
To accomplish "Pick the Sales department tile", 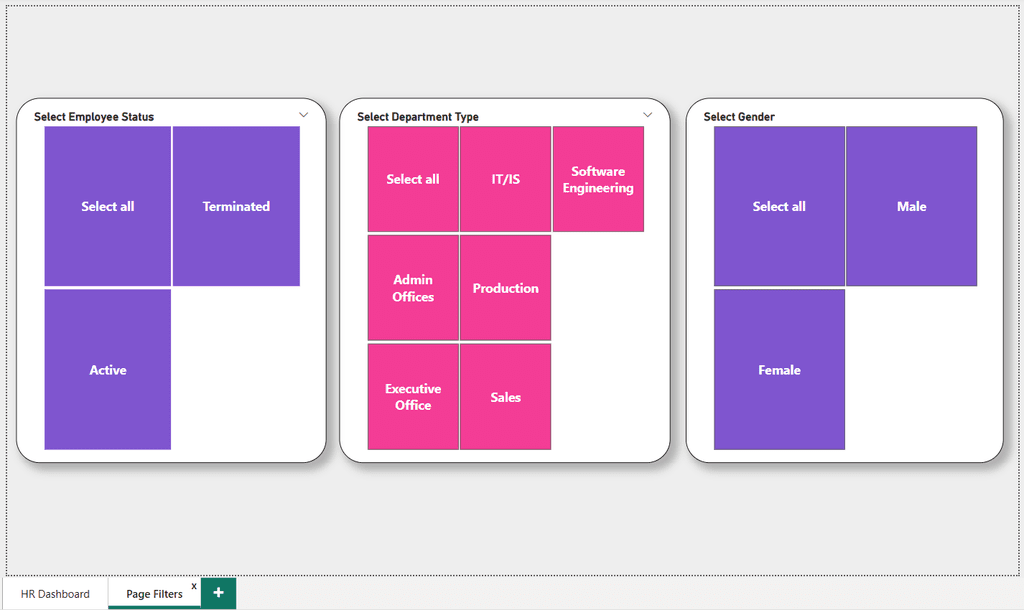I will coord(505,397).
